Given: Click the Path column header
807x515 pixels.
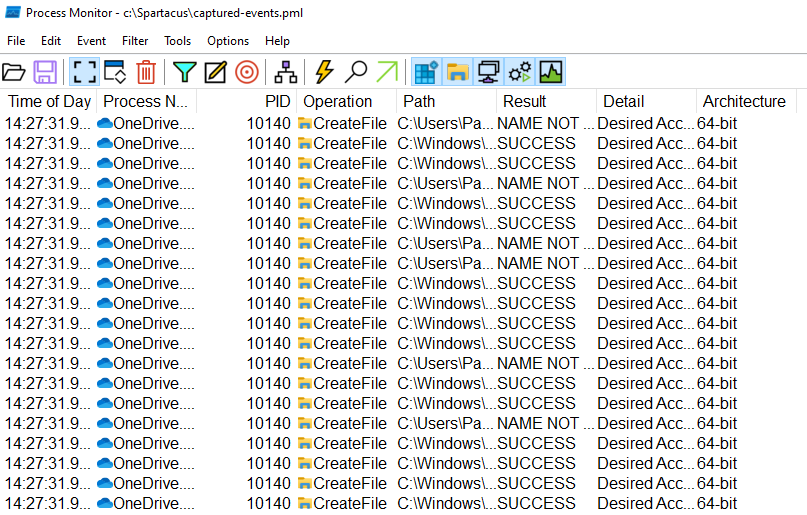Looking at the screenshot, I should [446, 101].
